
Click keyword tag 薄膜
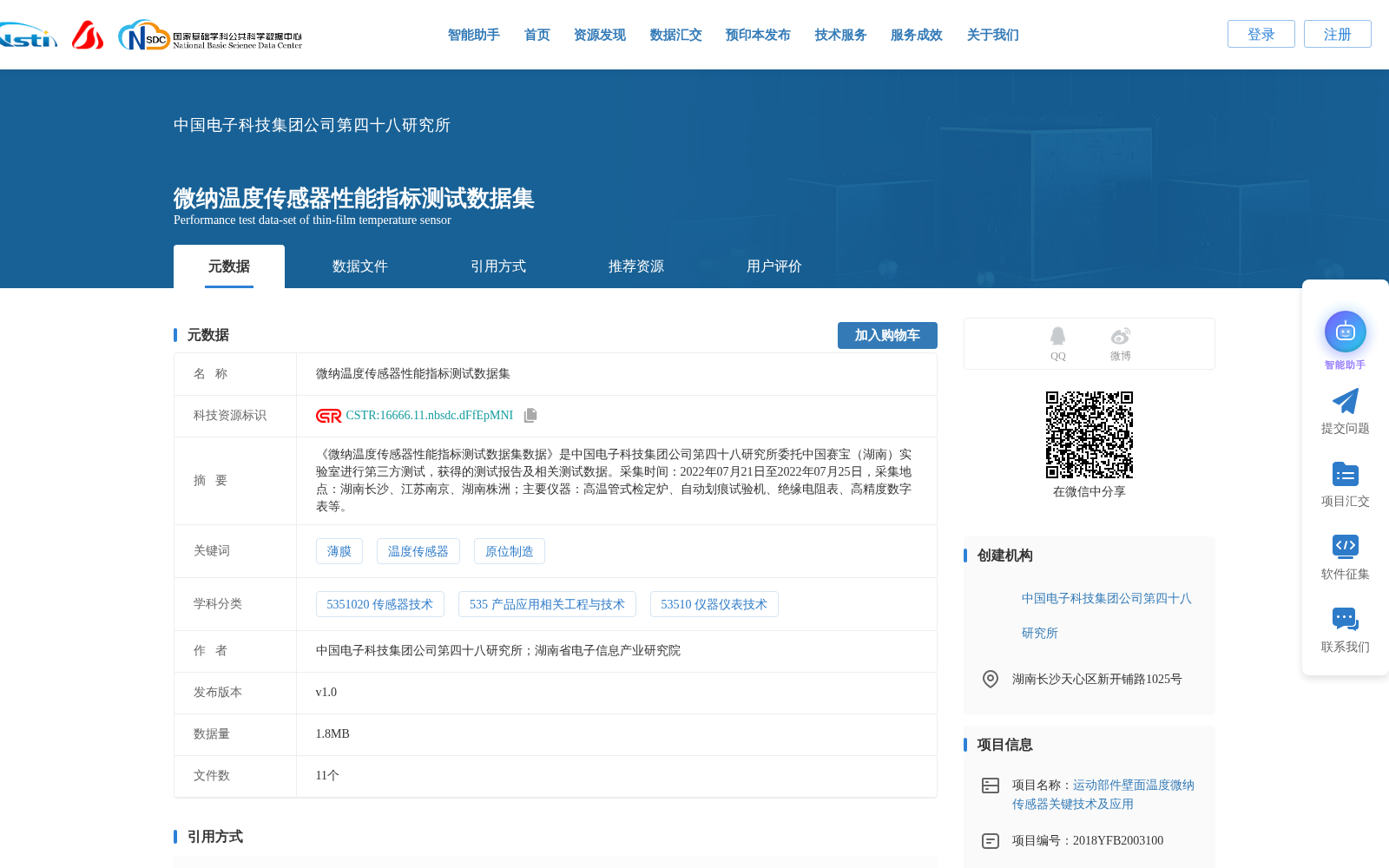339,551
